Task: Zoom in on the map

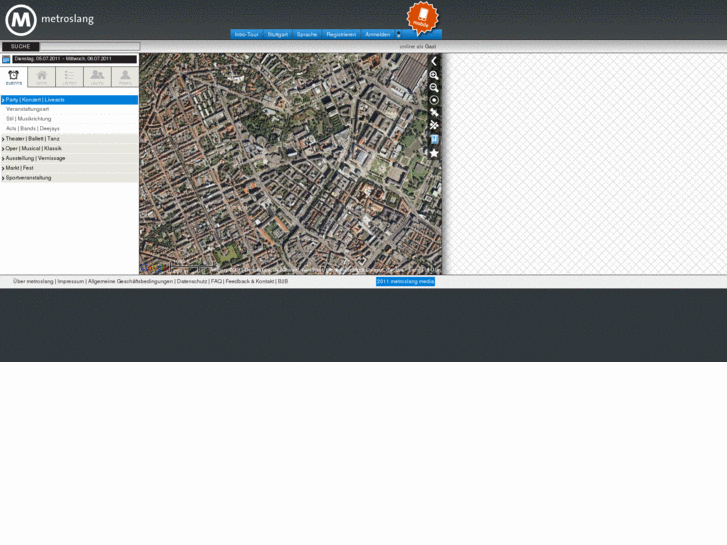Action: click(434, 75)
